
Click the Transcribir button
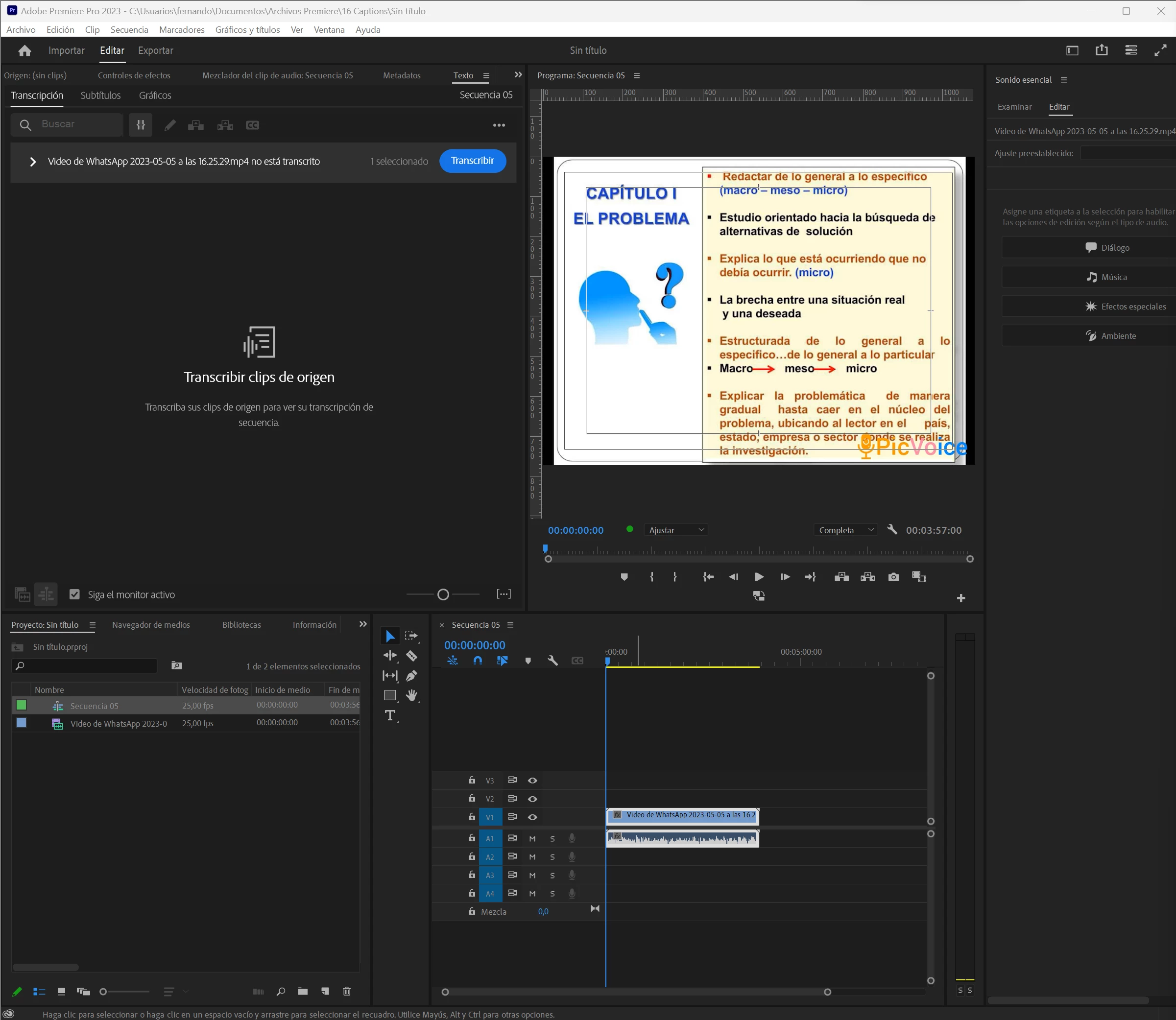[473, 161]
